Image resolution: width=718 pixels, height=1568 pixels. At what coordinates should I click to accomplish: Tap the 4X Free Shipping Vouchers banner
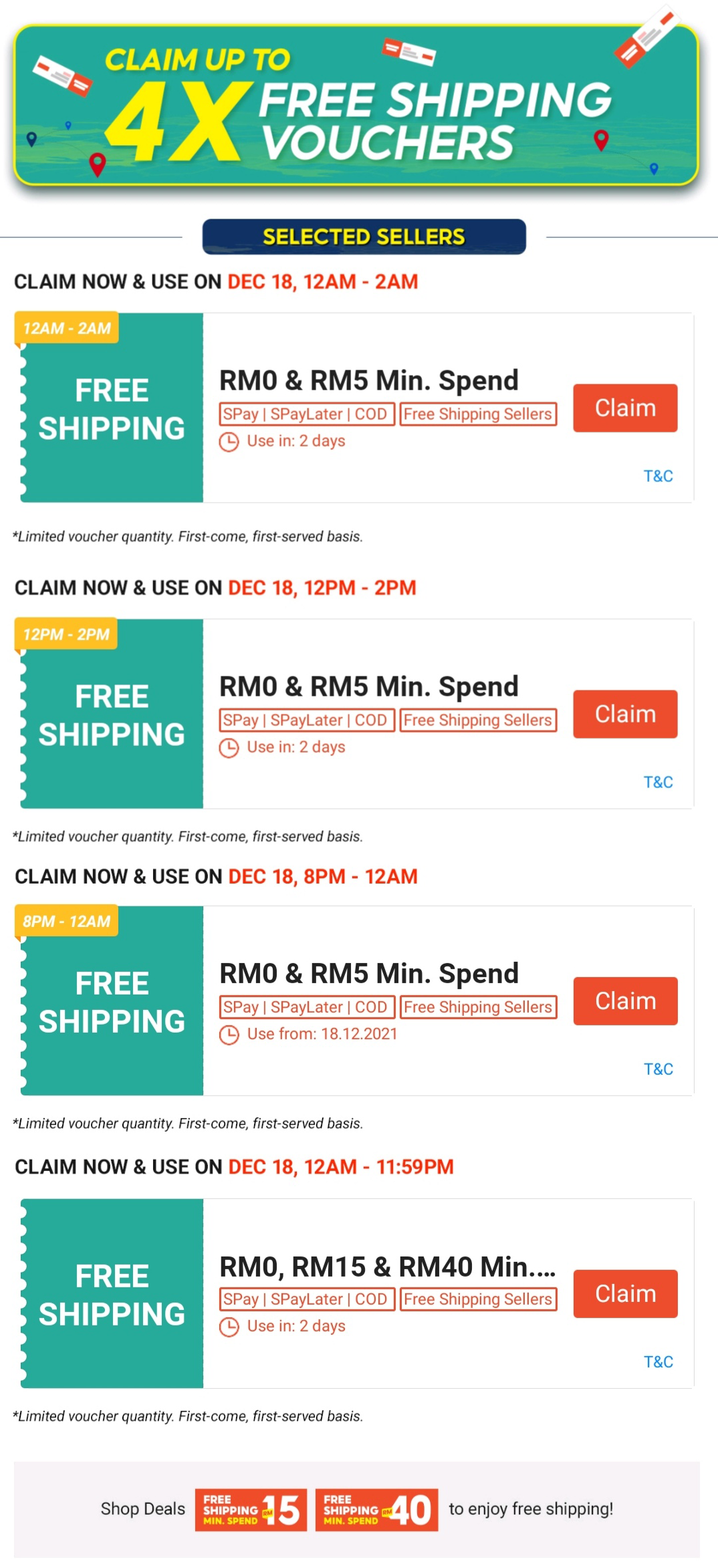pyautogui.click(x=356, y=105)
